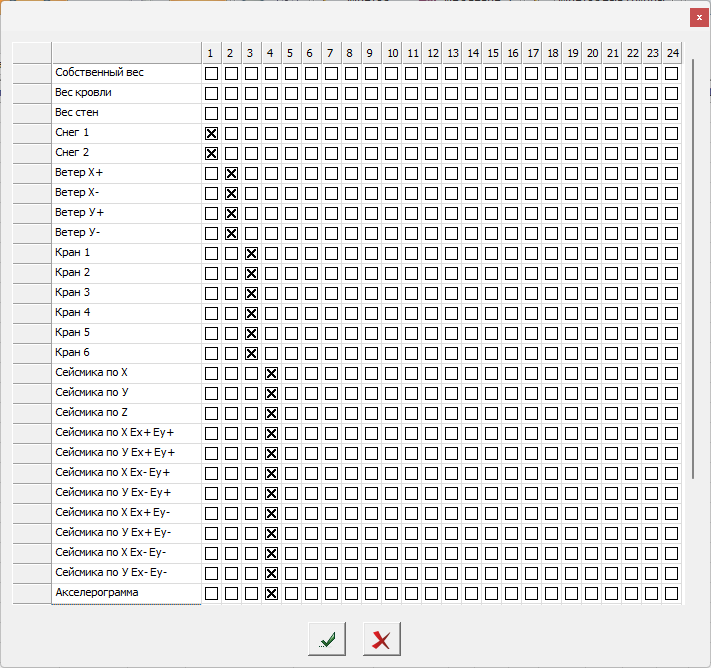Click the Акселерограмма row label field
The height and width of the screenshot is (668, 711).
pos(126,593)
